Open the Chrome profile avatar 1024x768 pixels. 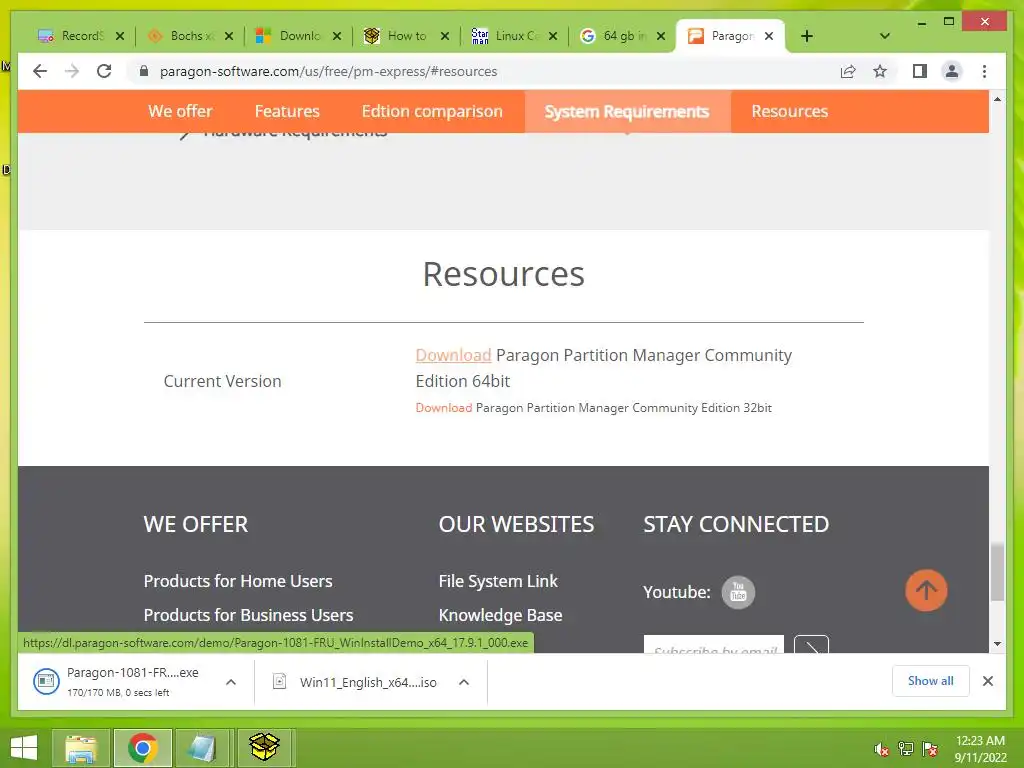(x=952, y=71)
